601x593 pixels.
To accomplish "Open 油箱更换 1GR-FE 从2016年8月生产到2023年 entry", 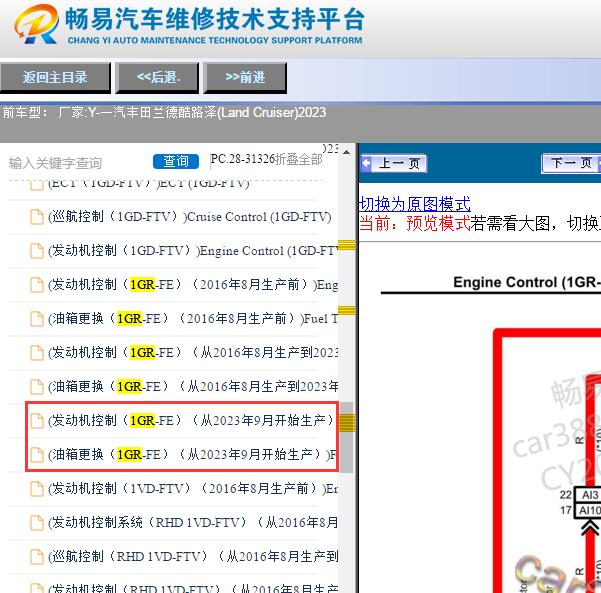I will coord(193,386).
